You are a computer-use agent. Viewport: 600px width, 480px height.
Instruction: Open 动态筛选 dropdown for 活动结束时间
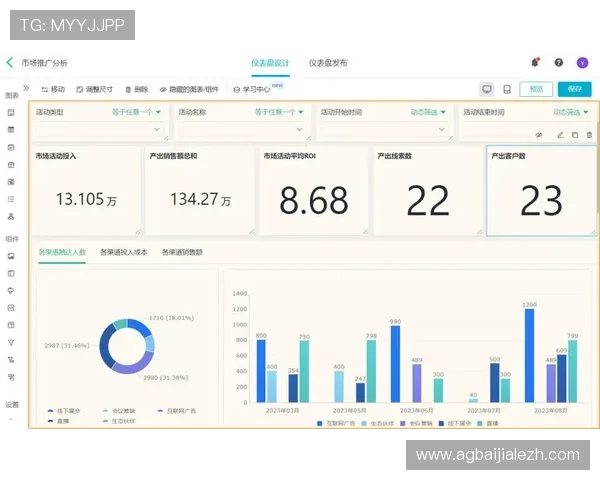pyautogui.click(x=571, y=112)
